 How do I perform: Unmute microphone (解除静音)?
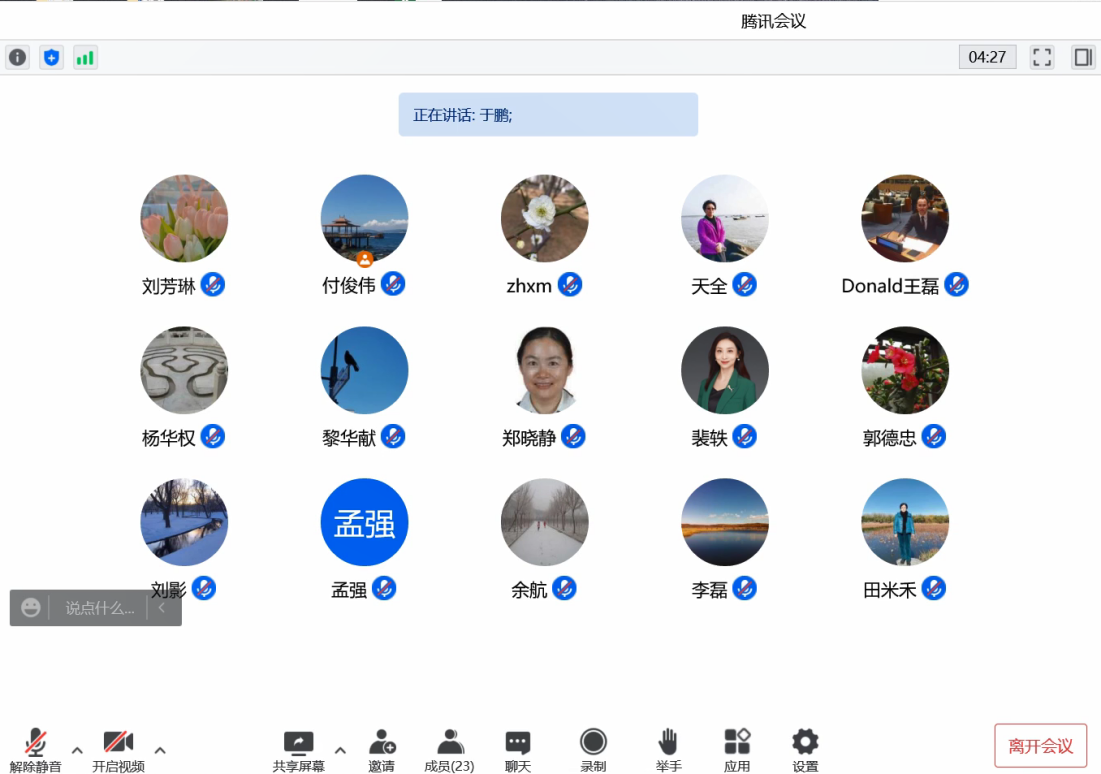click(x=36, y=749)
